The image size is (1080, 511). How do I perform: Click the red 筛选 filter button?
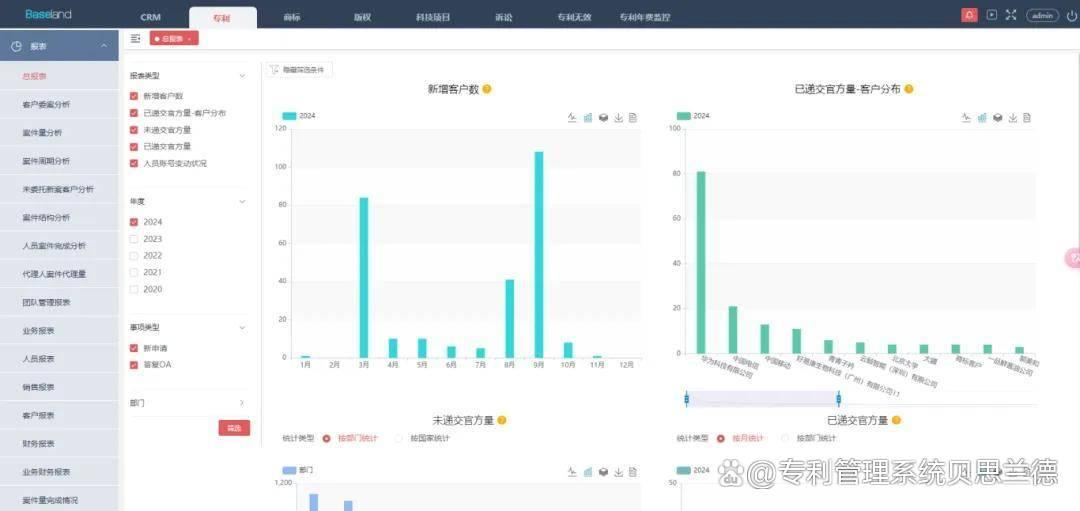234,428
